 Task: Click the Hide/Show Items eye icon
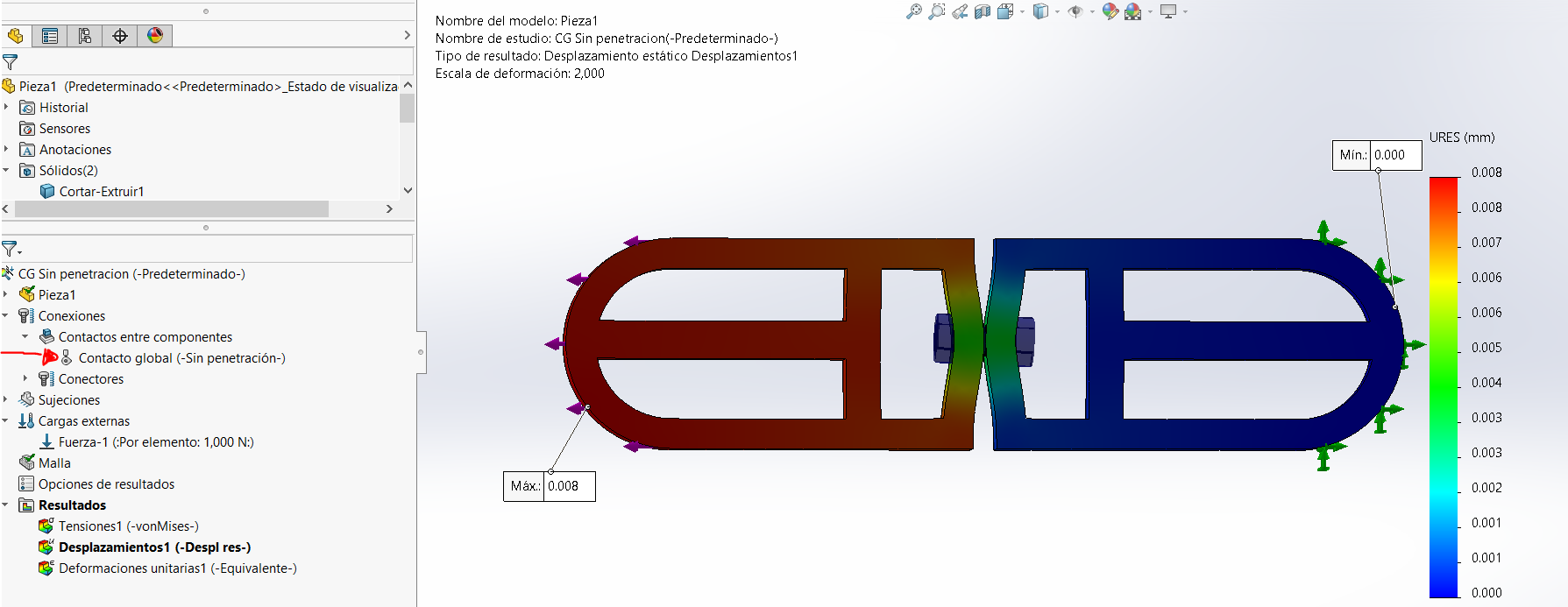pyautogui.click(x=1075, y=11)
